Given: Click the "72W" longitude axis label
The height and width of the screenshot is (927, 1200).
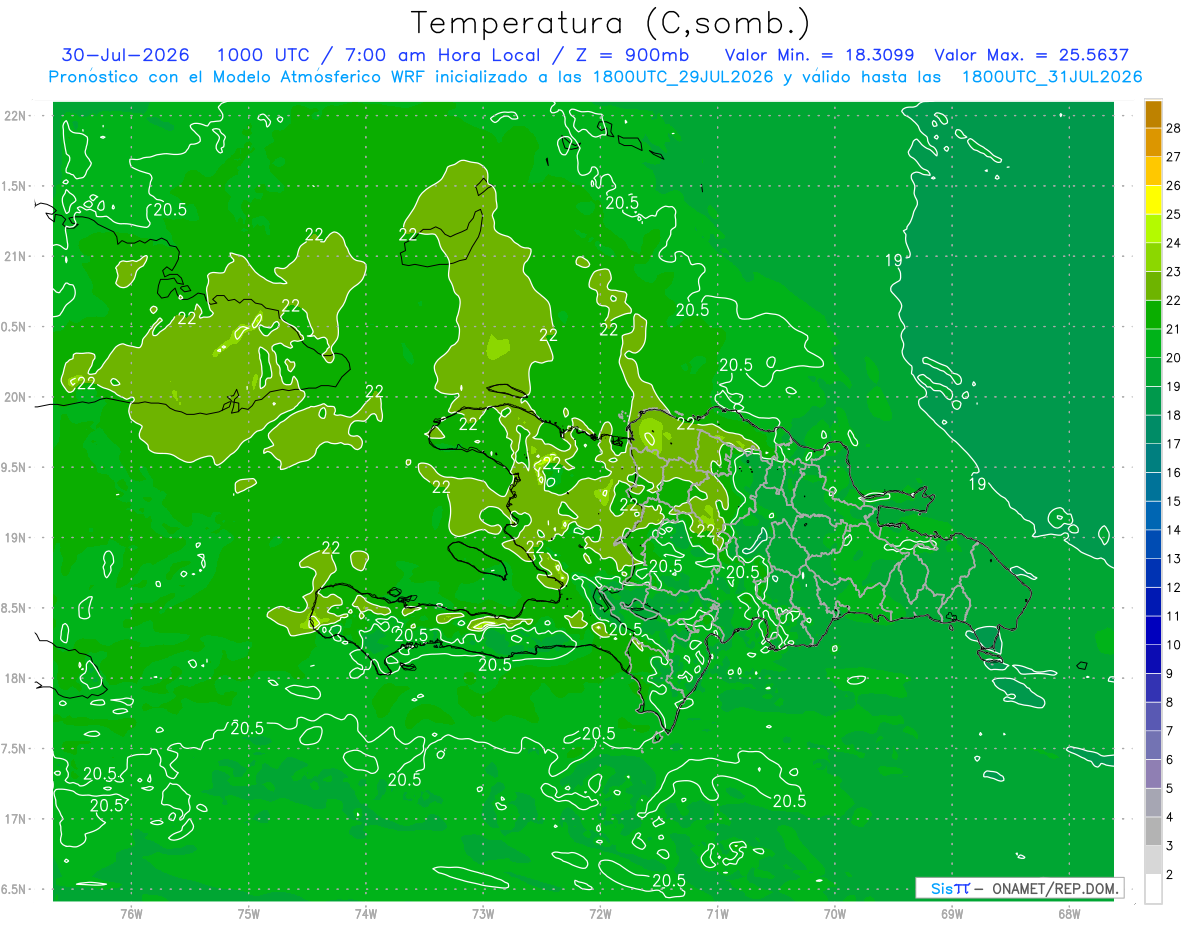Looking at the screenshot, I should [600, 913].
